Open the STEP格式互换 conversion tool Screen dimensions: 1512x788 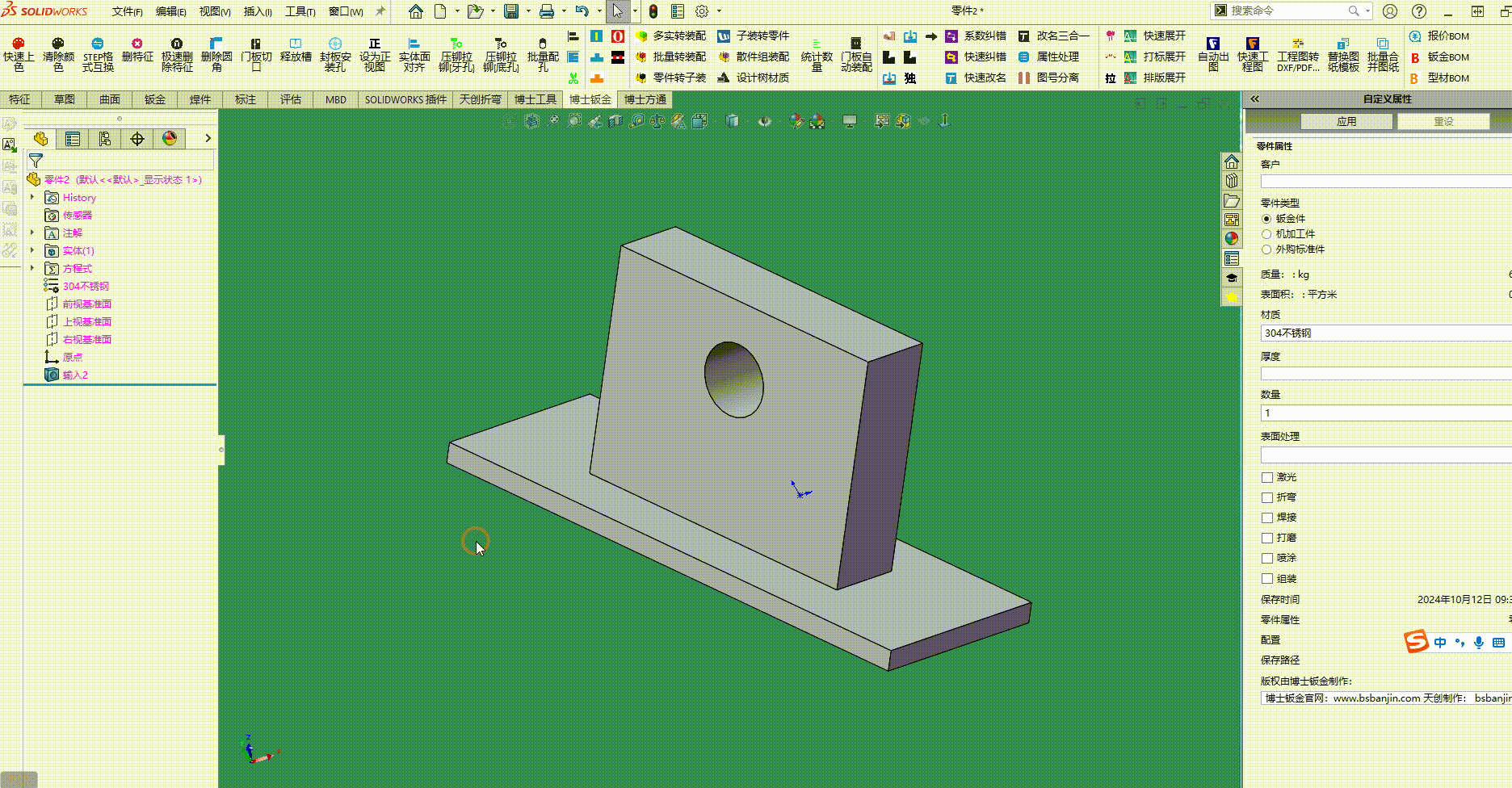[98, 53]
